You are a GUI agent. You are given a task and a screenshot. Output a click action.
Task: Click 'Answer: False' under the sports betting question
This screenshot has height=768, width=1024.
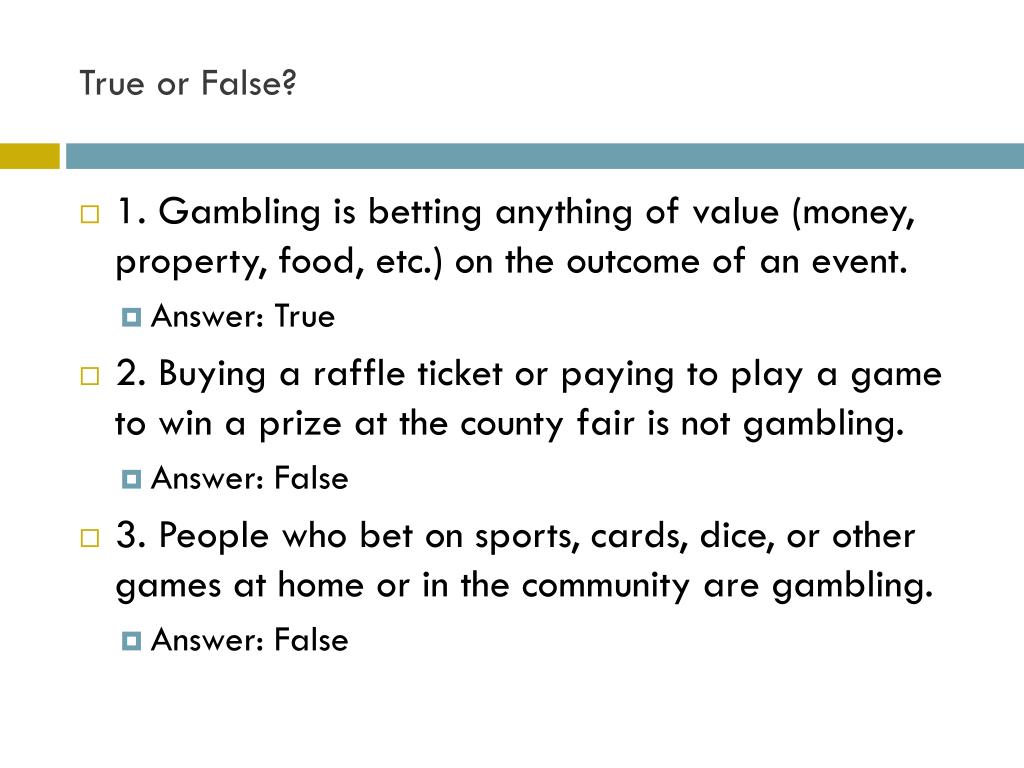(x=249, y=641)
